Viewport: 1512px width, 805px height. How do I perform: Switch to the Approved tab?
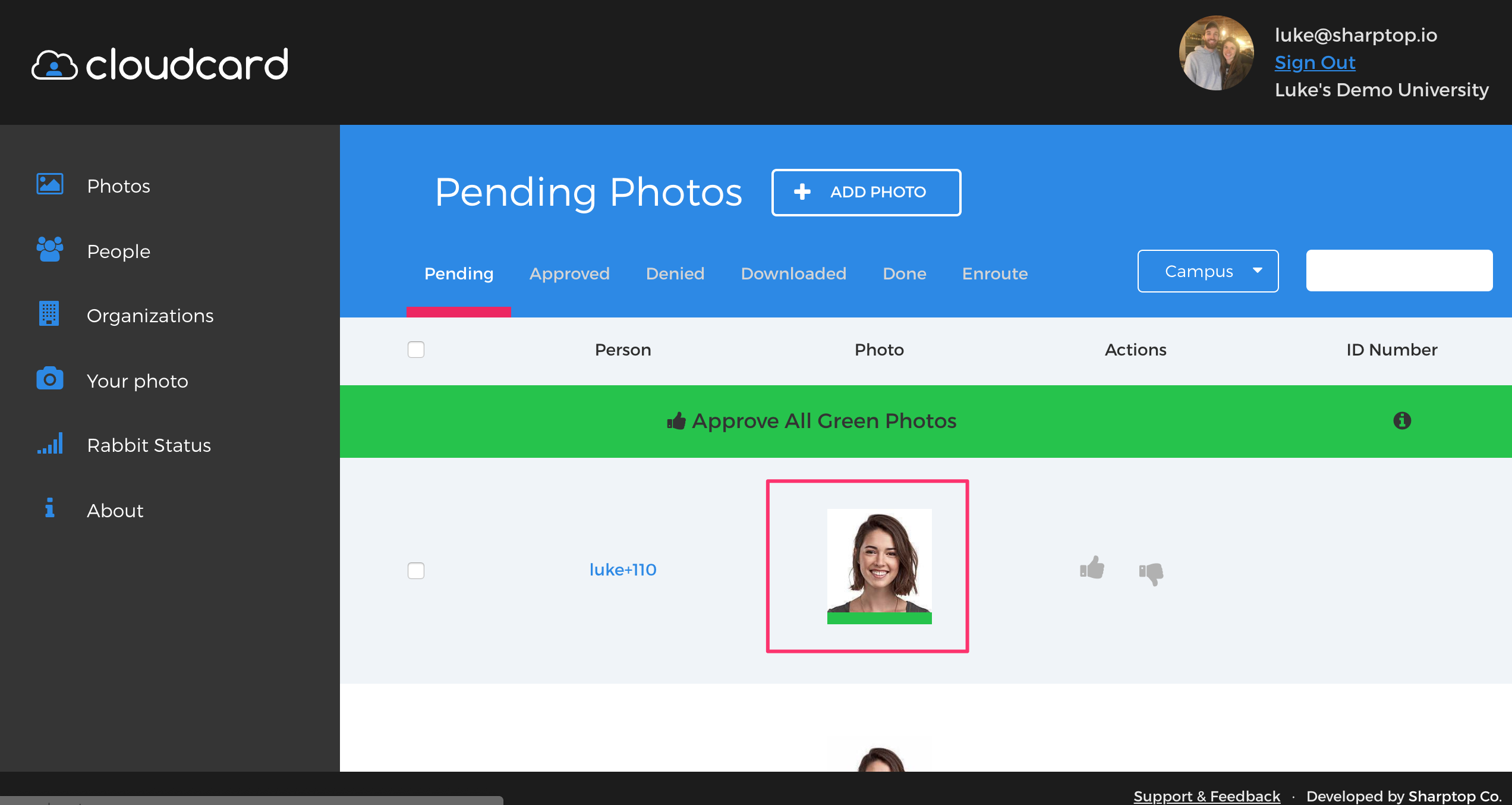click(x=569, y=273)
